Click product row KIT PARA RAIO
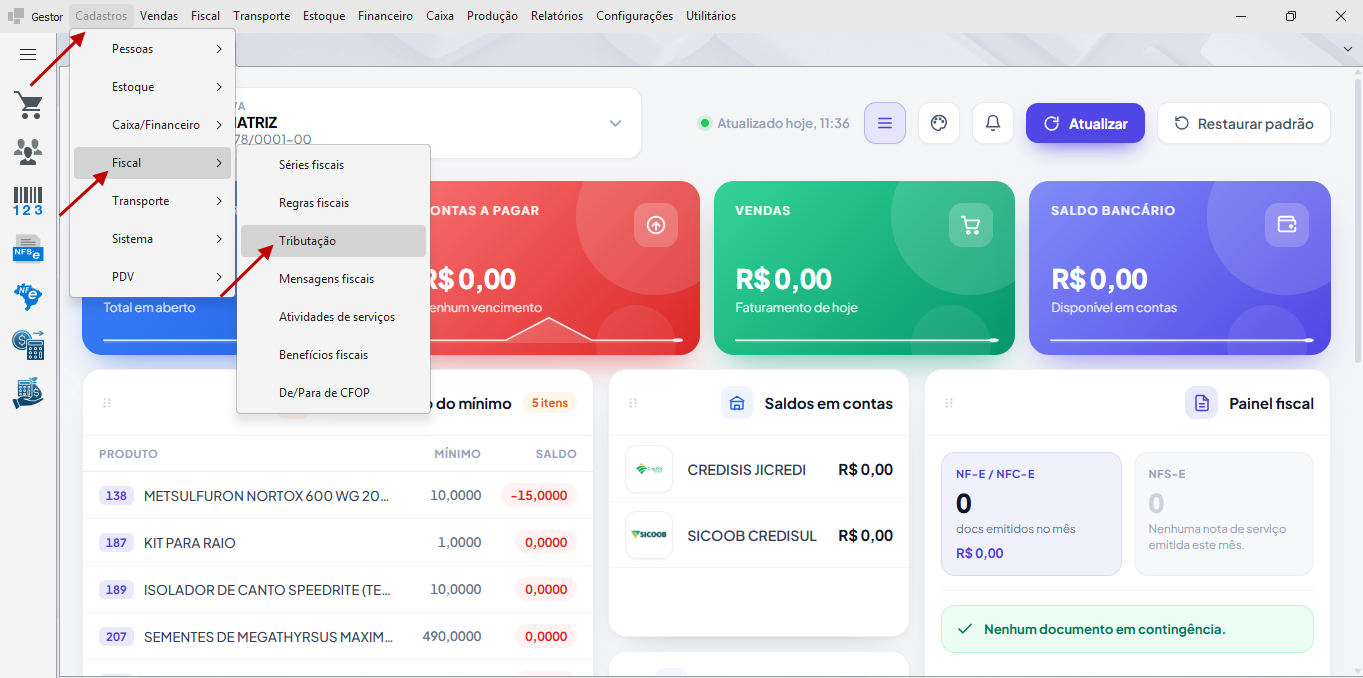 point(338,543)
